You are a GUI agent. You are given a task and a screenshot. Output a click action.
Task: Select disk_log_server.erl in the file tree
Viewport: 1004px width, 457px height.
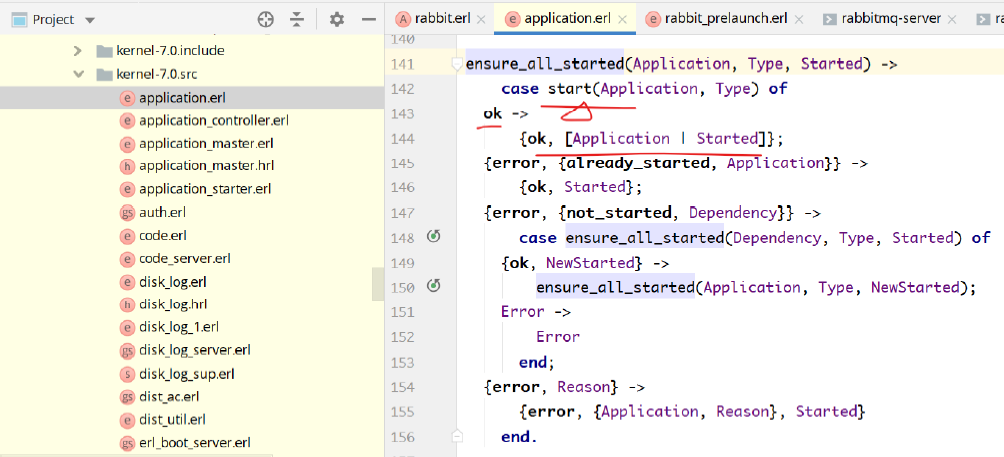pos(194,350)
